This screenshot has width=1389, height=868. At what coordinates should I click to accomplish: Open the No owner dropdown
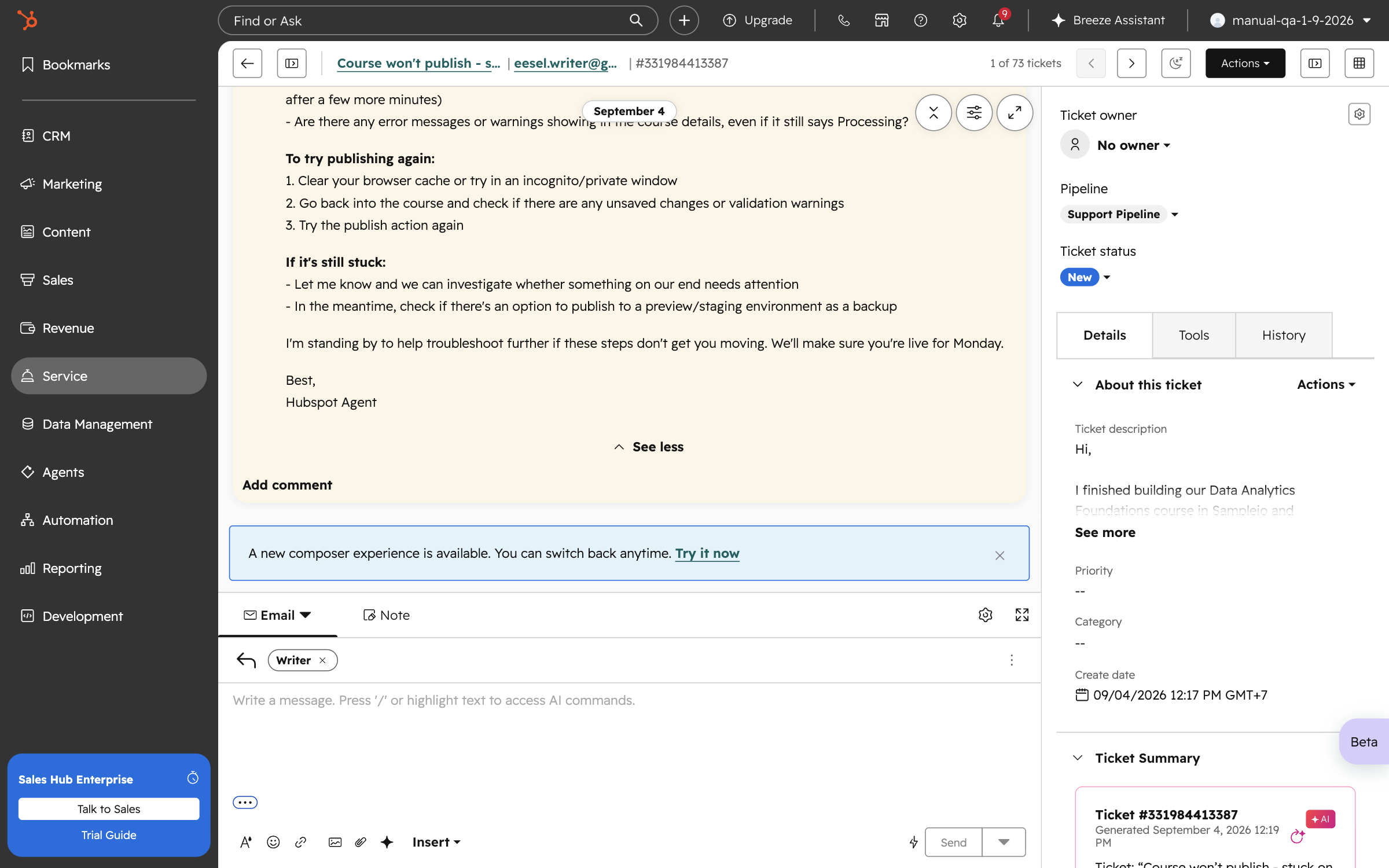[x=1133, y=145]
